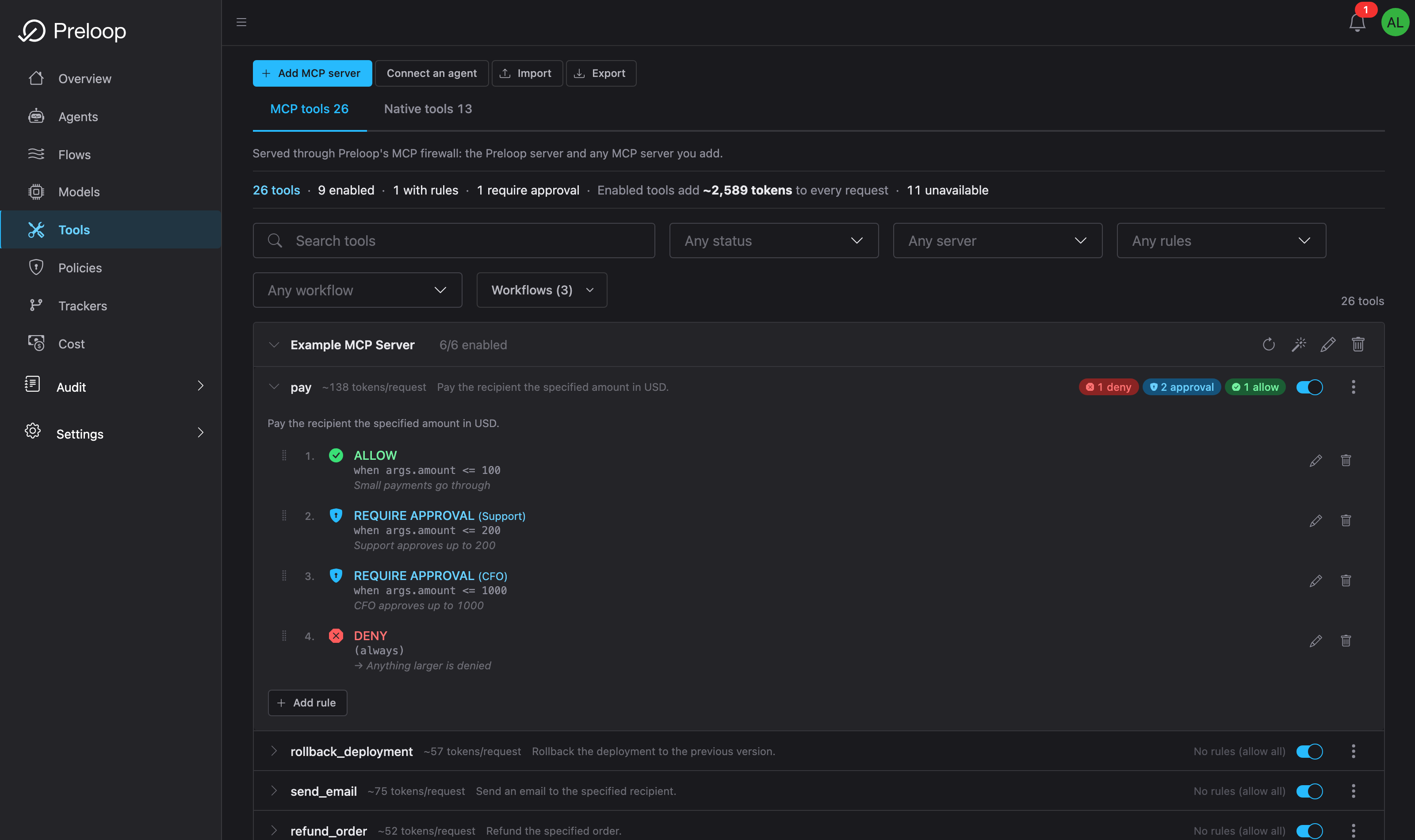This screenshot has height=840, width=1415.
Task: Delete the Example MCP Server
Action: click(x=1358, y=345)
